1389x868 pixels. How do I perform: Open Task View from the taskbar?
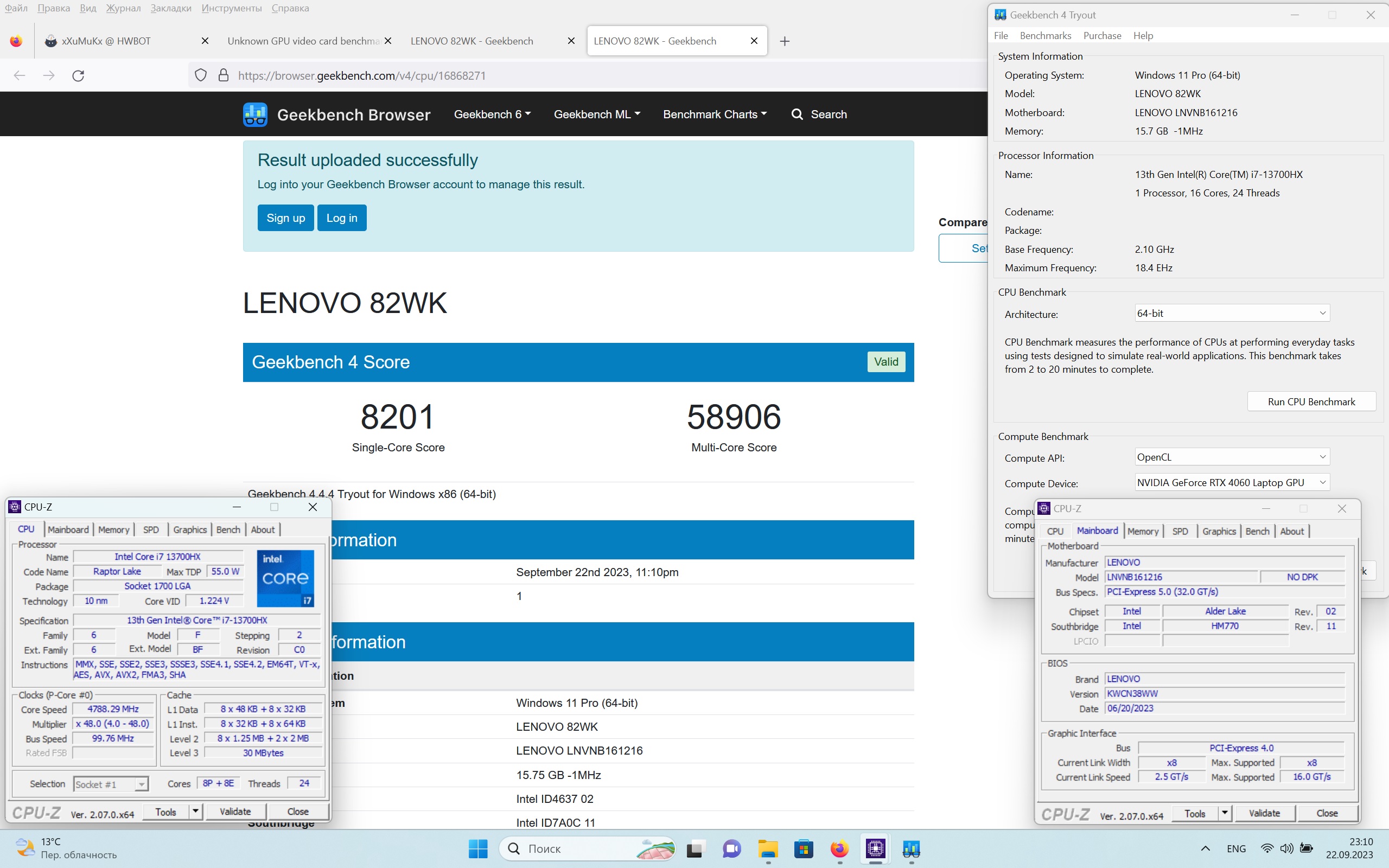coord(694,848)
